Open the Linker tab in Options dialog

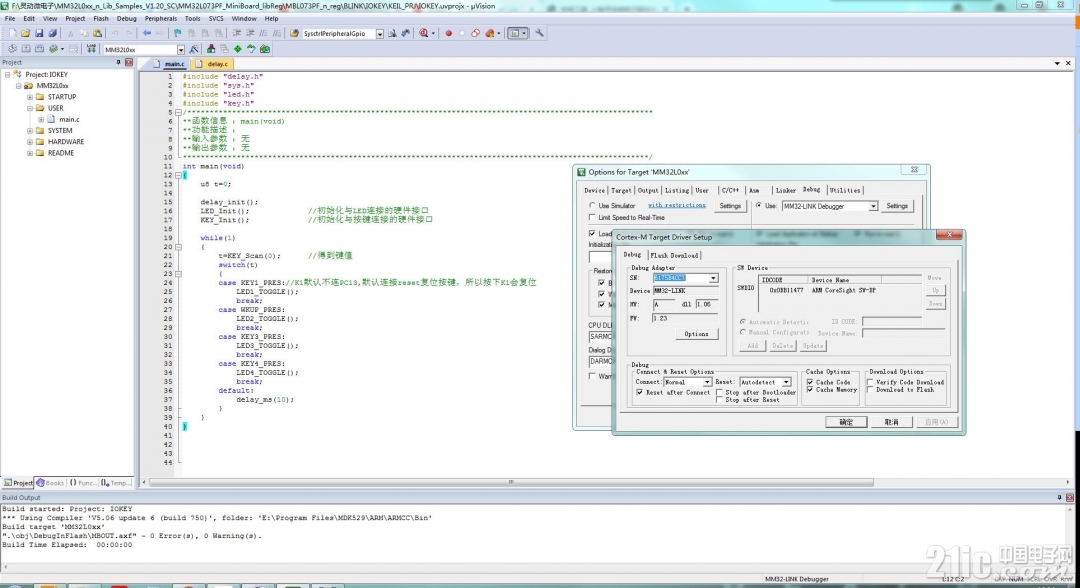(x=785, y=191)
